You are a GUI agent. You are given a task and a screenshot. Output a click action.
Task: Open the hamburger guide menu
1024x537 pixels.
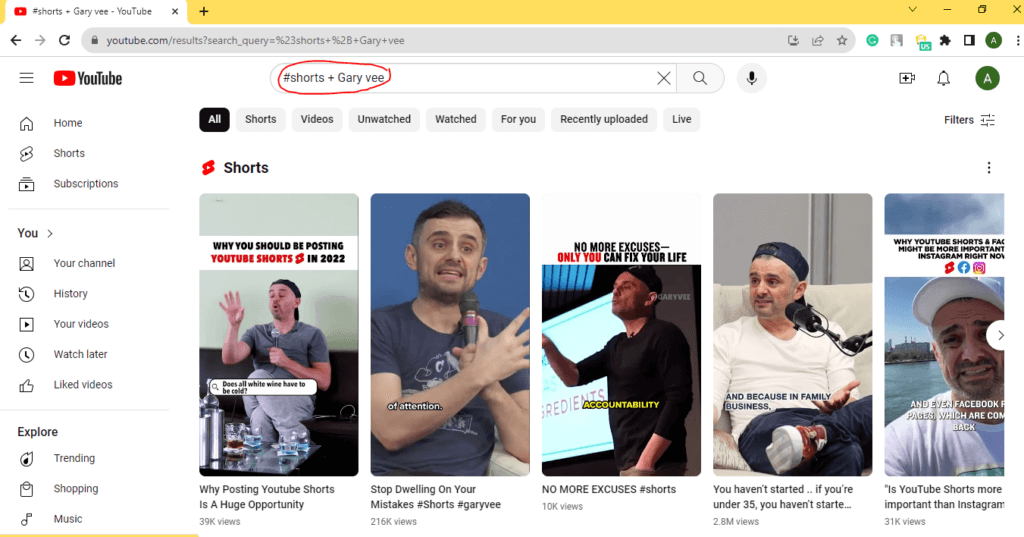pos(26,78)
